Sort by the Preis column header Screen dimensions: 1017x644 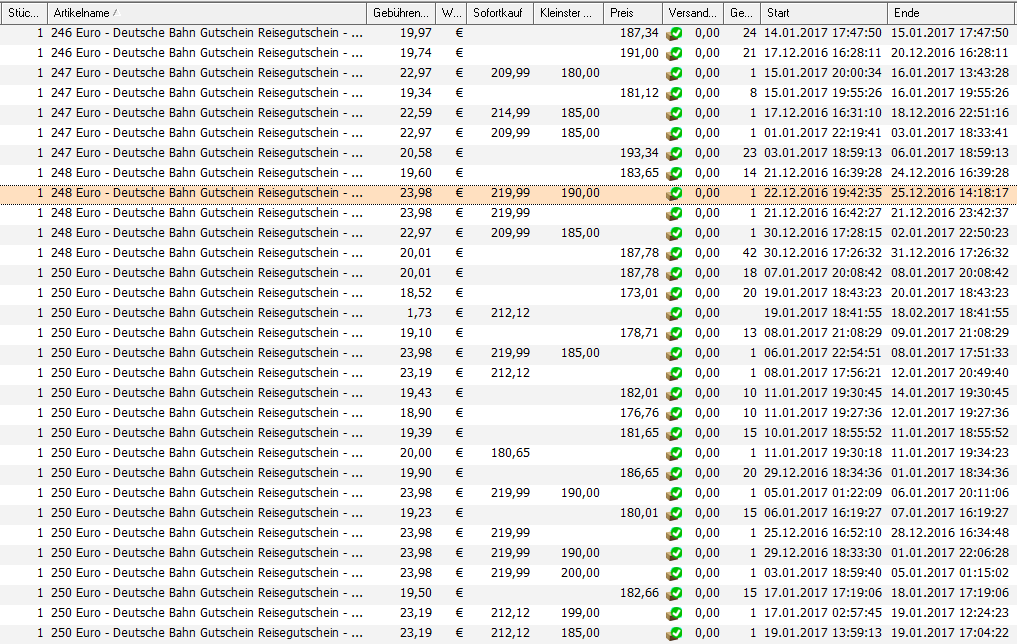pyautogui.click(x=632, y=12)
